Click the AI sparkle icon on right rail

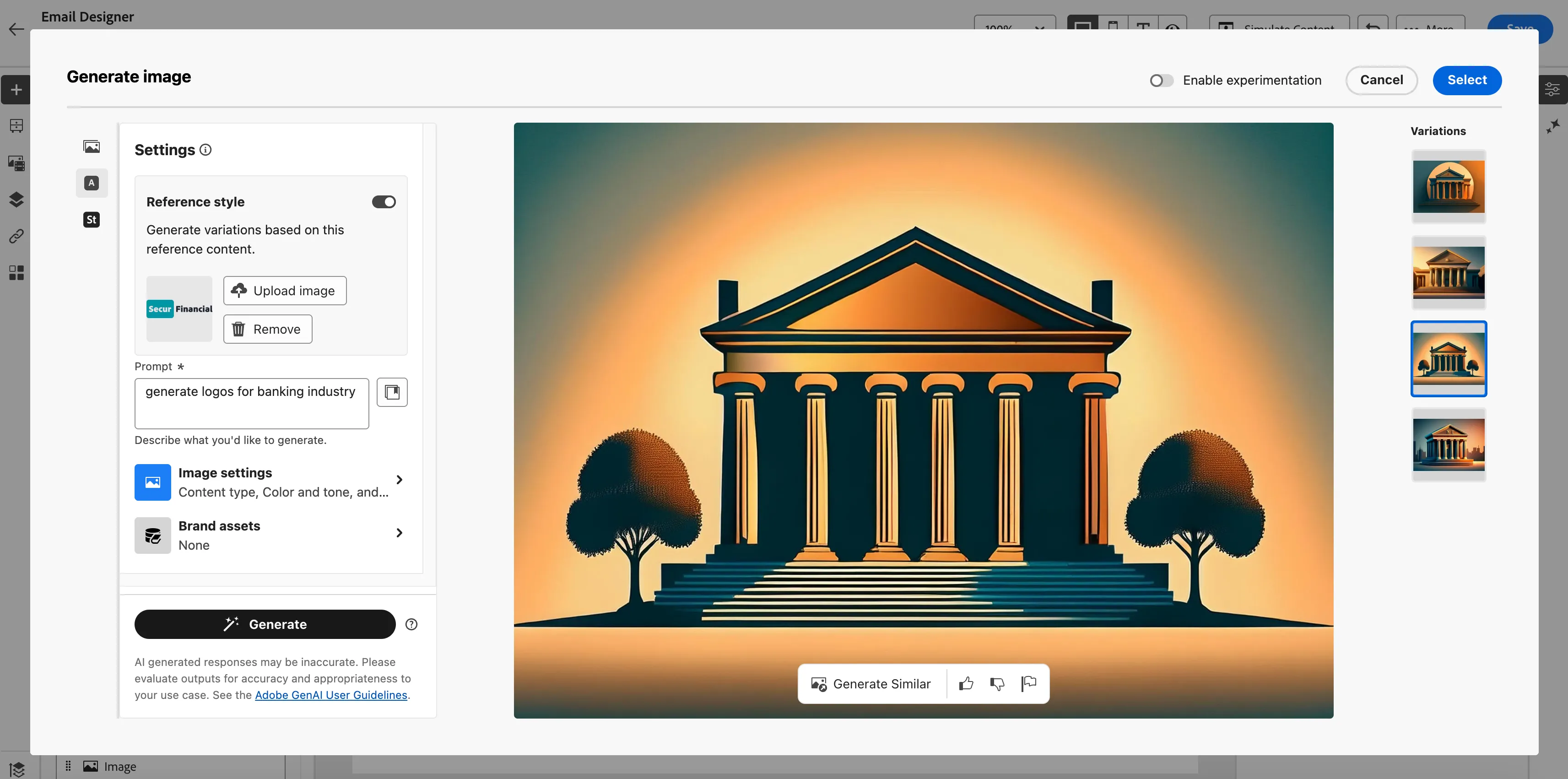pos(1553,126)
